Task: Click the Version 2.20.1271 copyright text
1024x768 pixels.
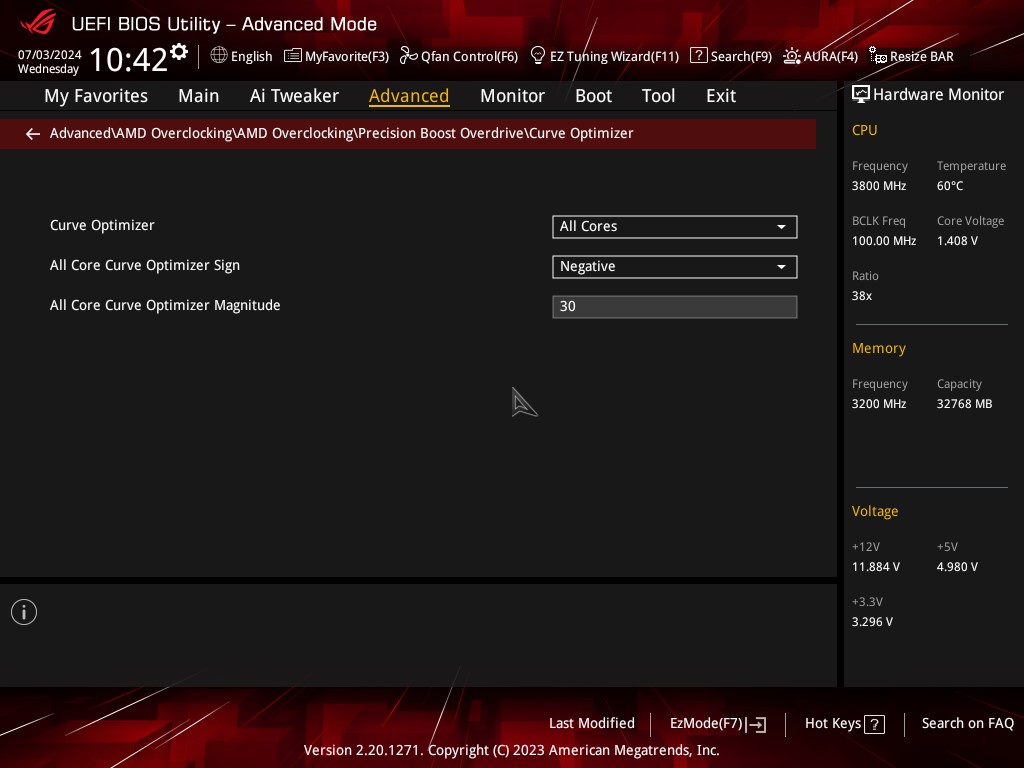Action: tap(511, 750)
